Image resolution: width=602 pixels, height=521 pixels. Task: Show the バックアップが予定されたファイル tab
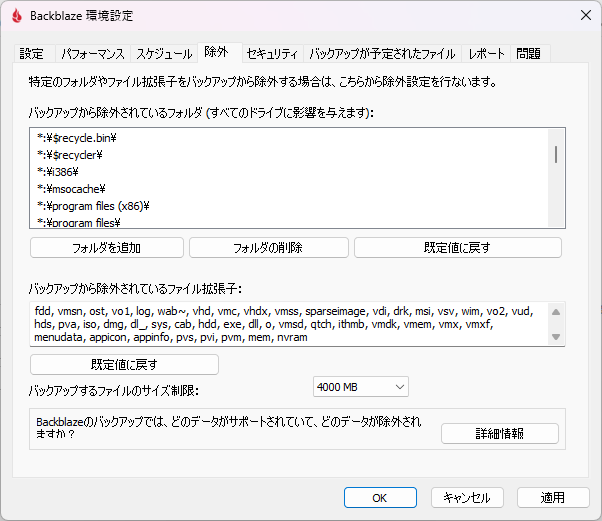(x=382, y=54)
